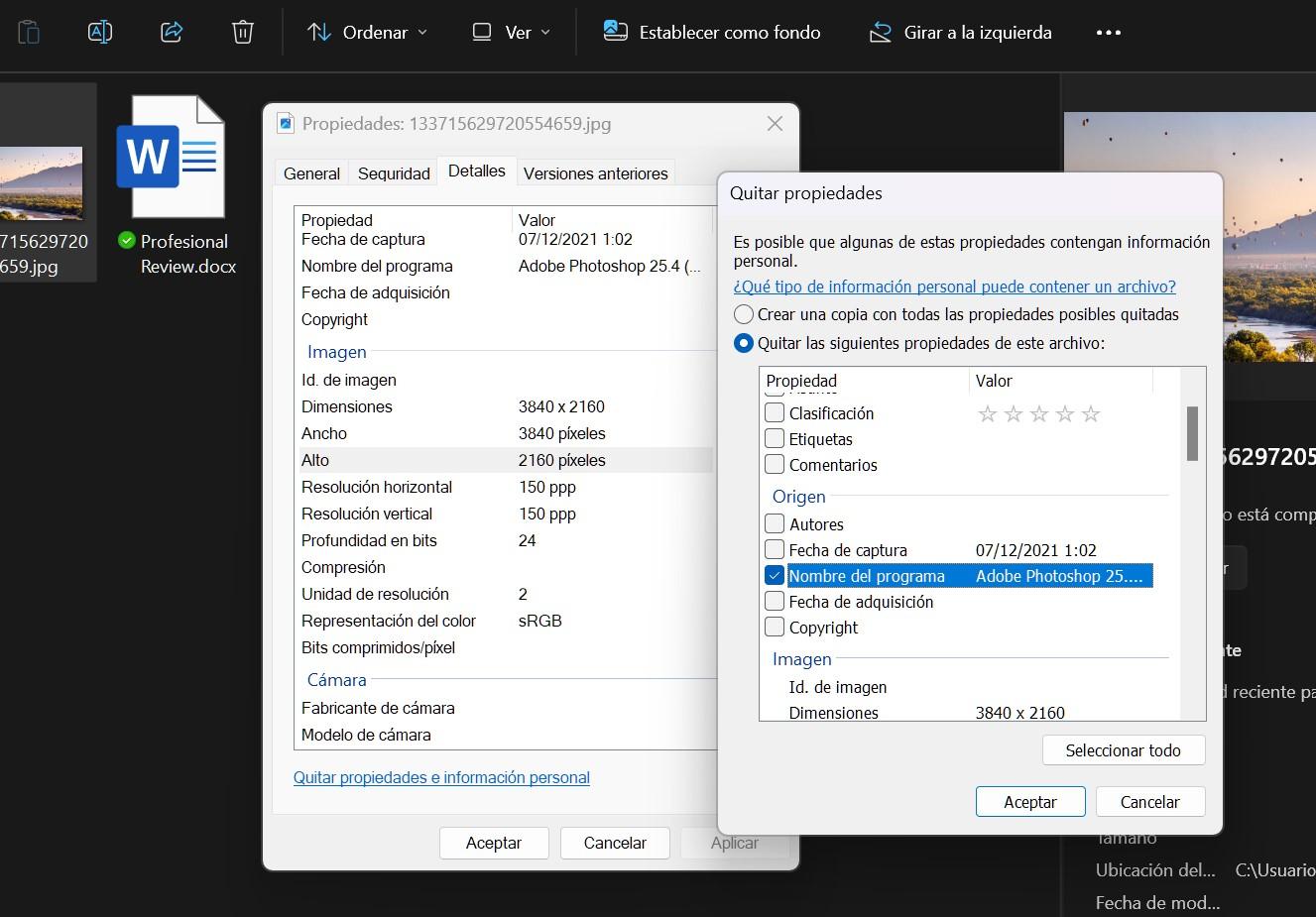
Task: Uncheck the Nombre del programa checkbox
Action: pyautogui.click(x=775, y=576)
